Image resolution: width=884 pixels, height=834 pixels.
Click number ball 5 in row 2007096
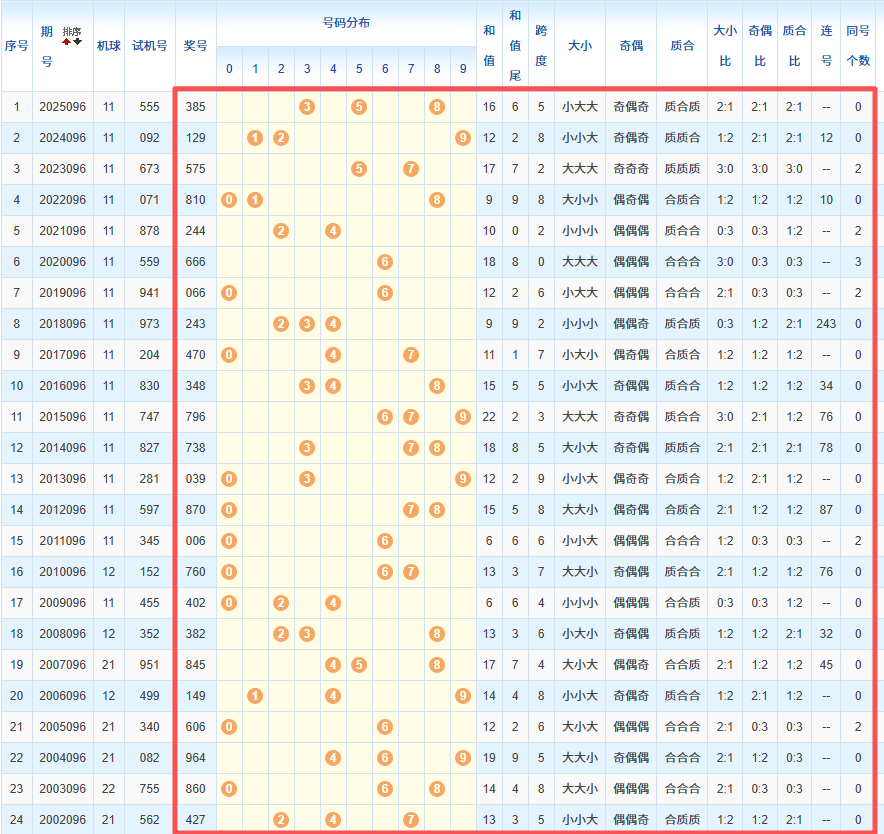coord(359,665)
